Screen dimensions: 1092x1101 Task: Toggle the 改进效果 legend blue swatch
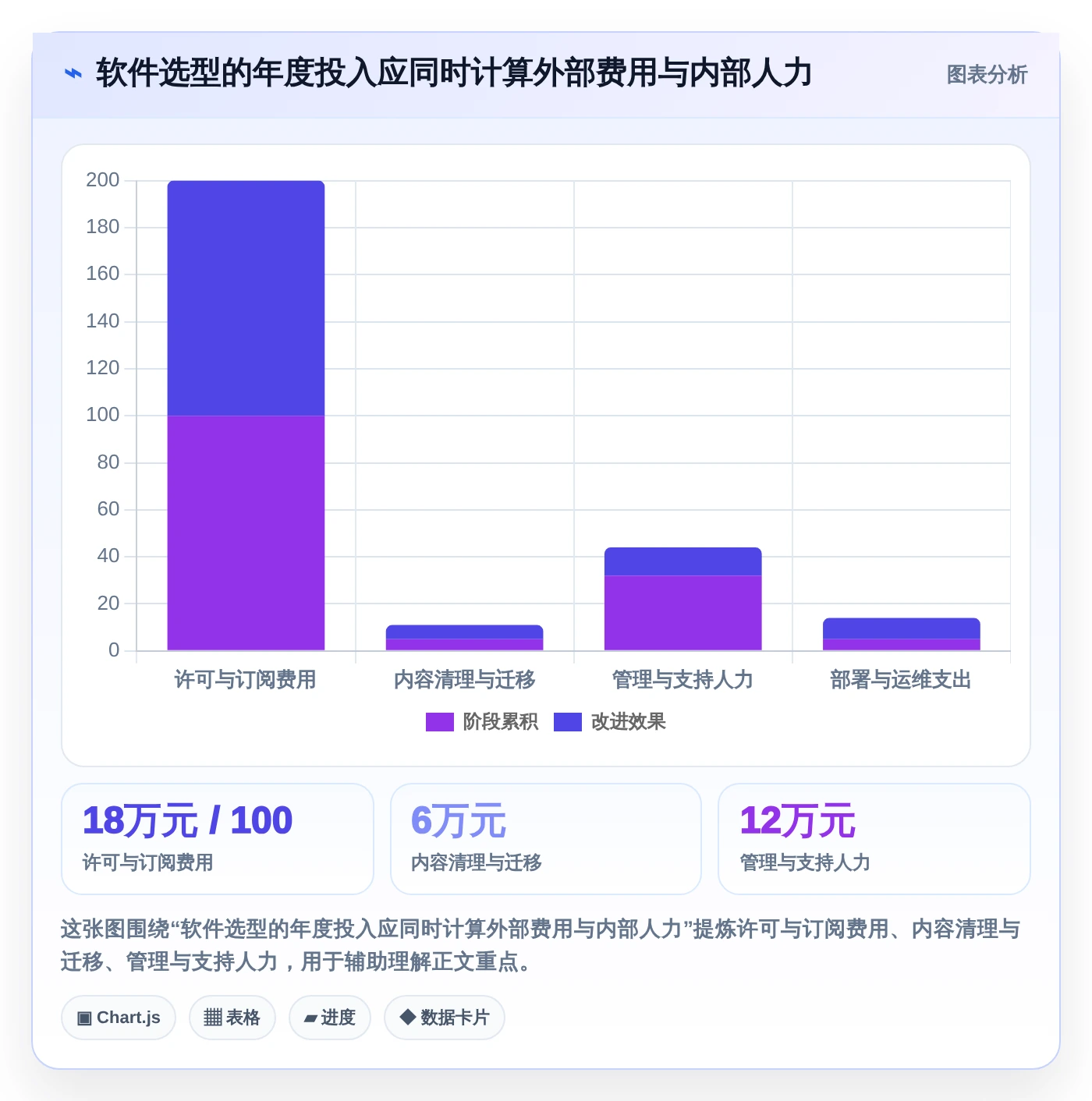coord(568,722)
